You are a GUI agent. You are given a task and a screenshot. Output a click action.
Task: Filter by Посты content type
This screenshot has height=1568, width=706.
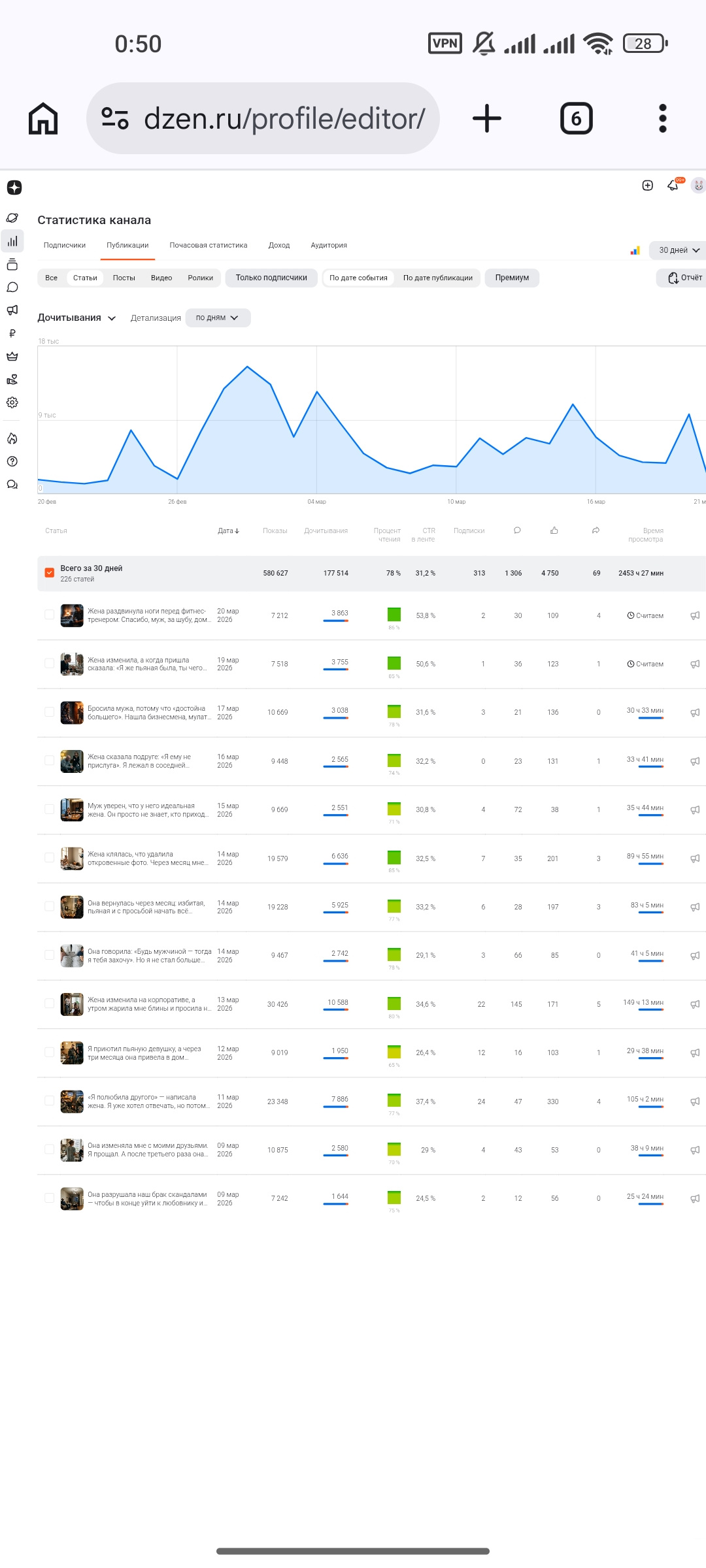tap(124, 278)
